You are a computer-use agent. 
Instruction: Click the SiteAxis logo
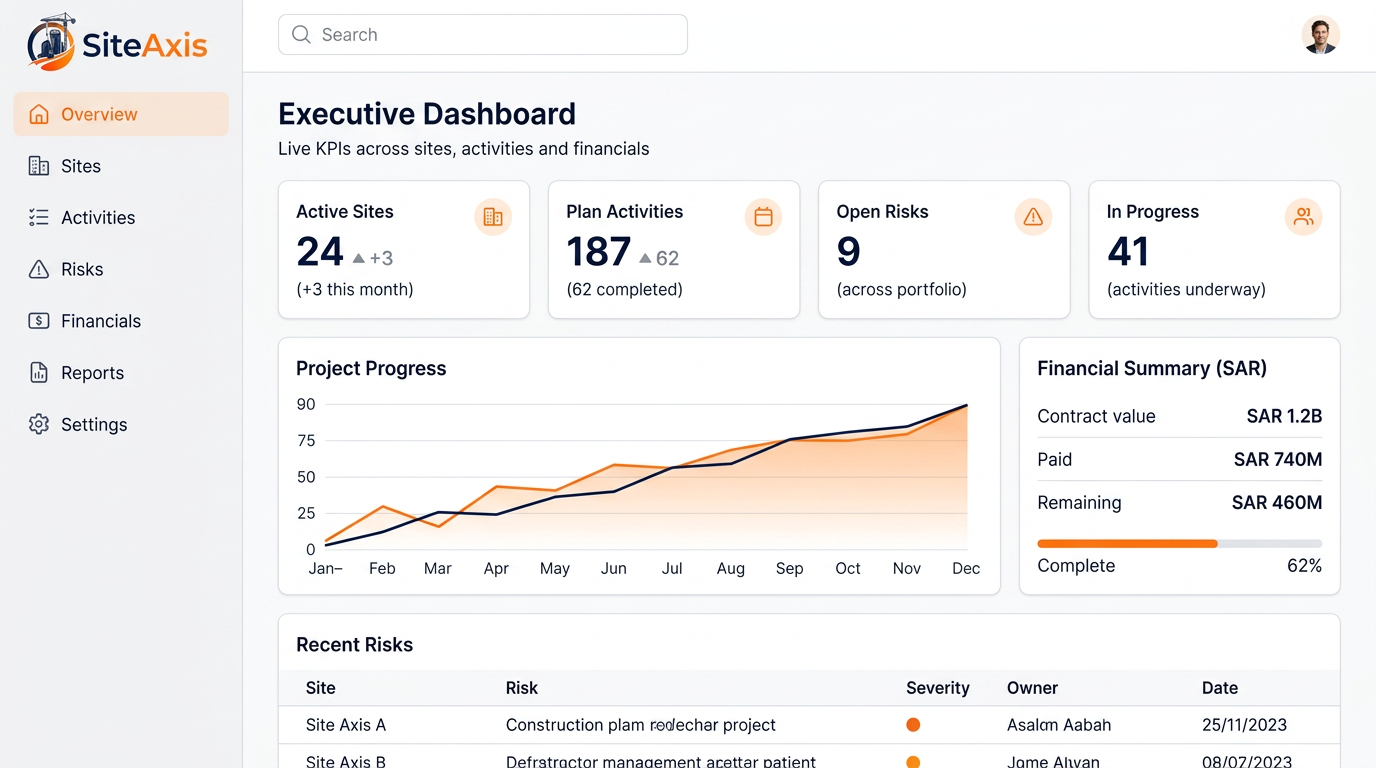(117, 43)
